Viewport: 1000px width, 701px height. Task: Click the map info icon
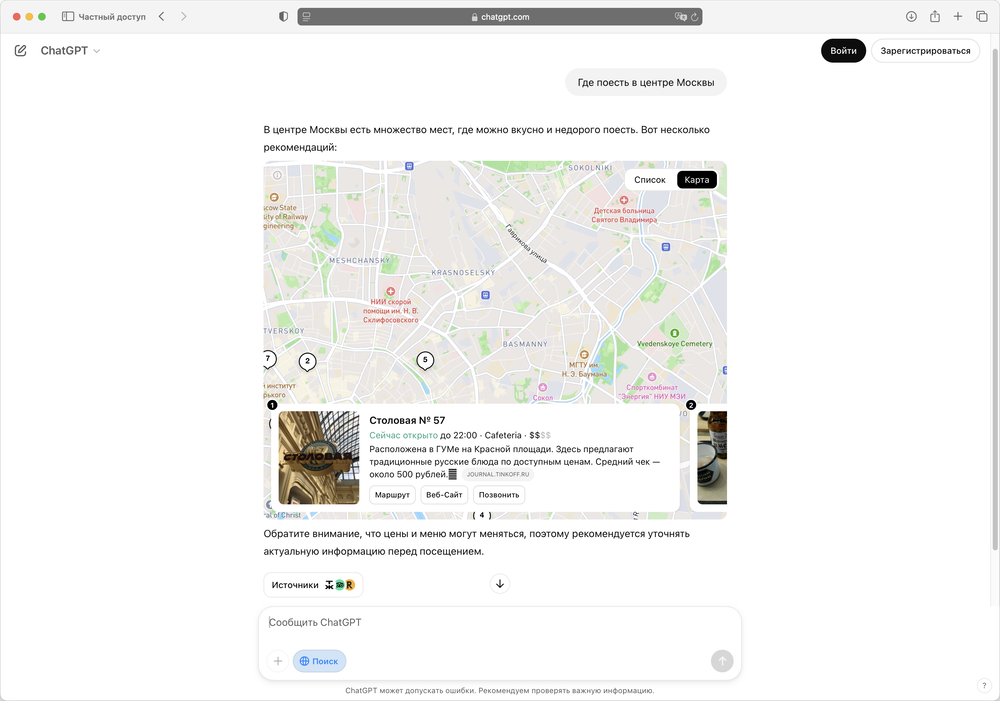pos(277,175)
